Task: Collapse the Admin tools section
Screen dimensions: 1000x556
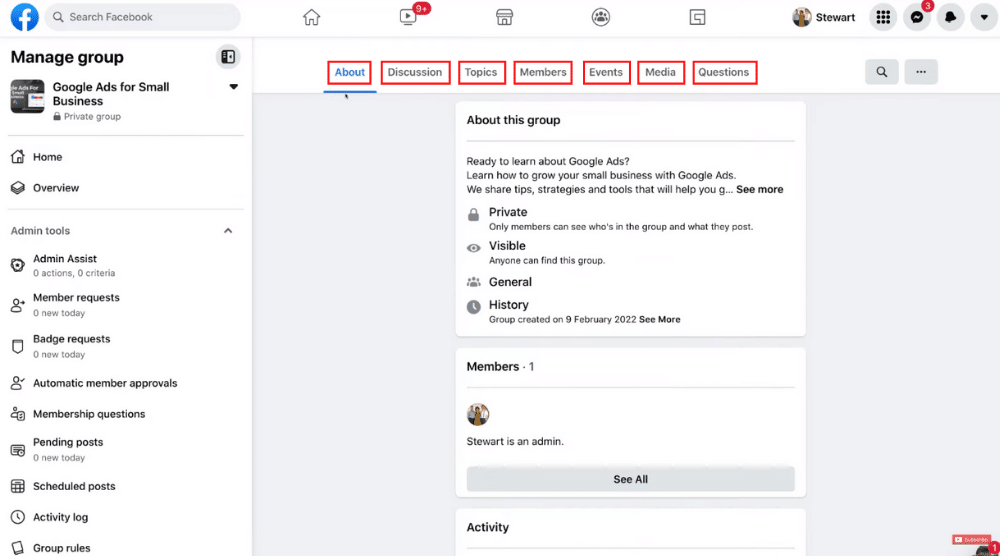Action: point(228,231)
